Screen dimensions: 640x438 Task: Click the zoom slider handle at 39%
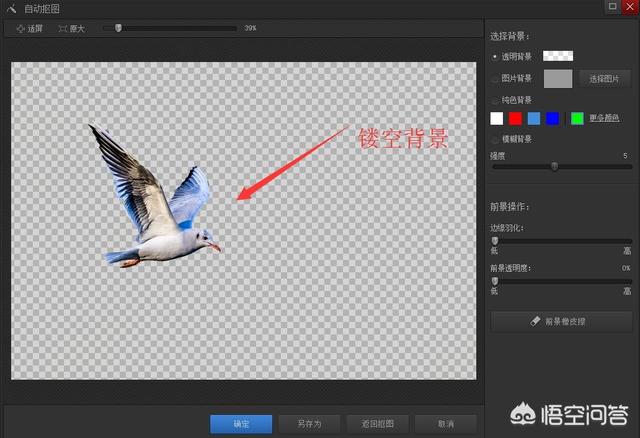click(x=118, y=28)
